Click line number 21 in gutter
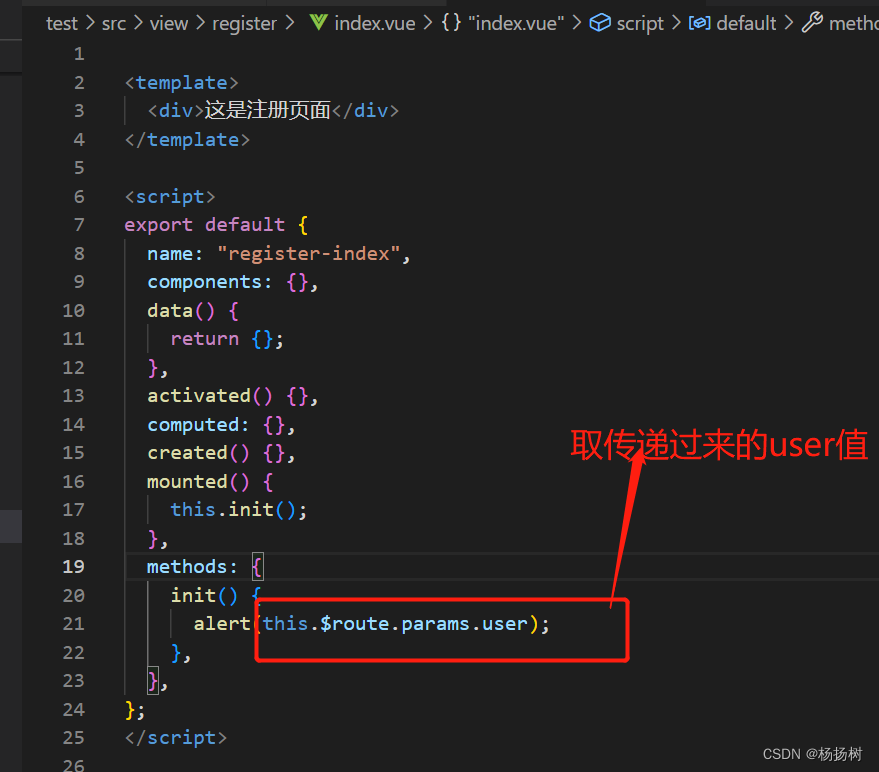The width and height of the screenshot is (879, 772). click(x=73, y=623)
